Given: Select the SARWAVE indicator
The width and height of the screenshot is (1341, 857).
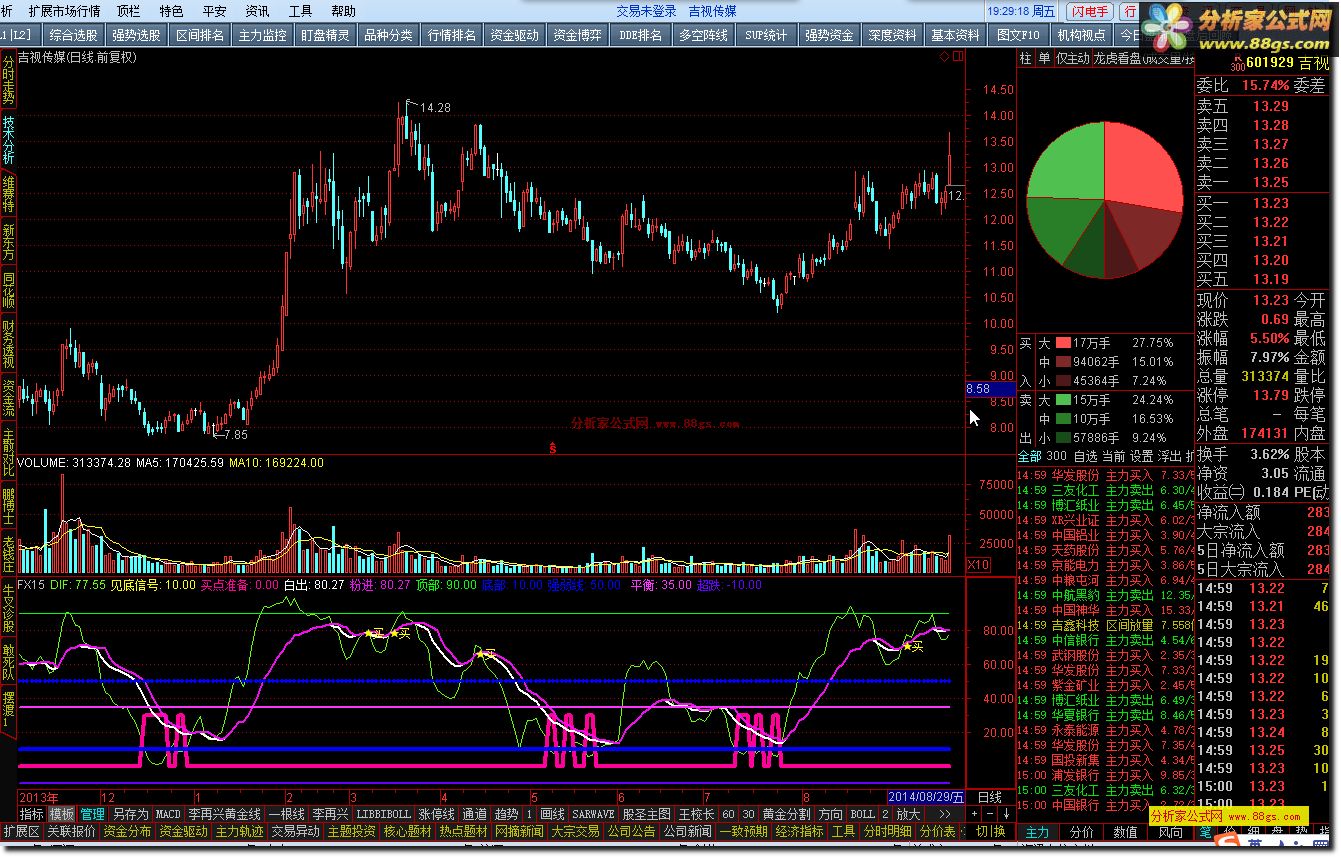Looking at the screenshot, I should click(x=593, y=814).
